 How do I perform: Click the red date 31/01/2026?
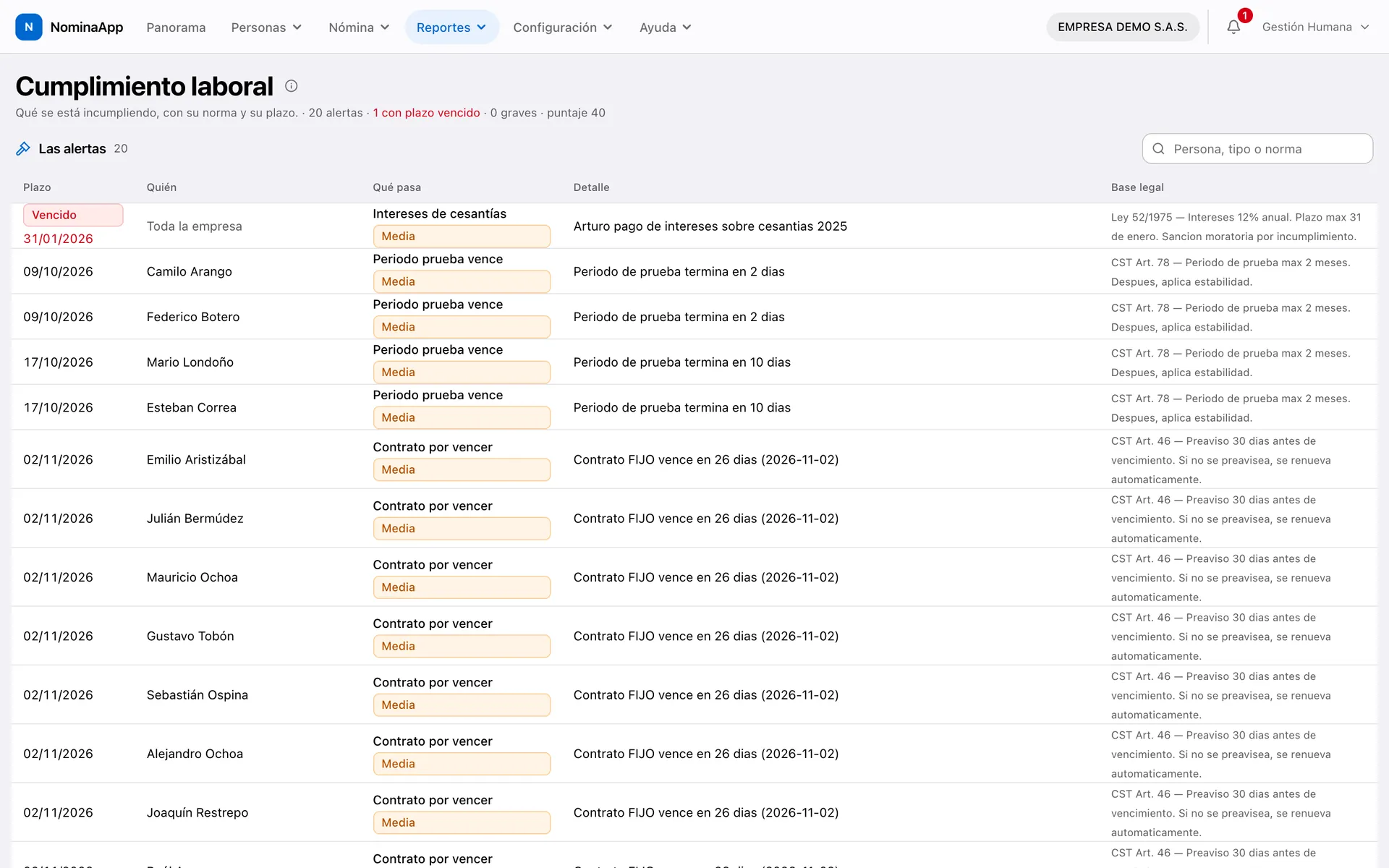(x=58, y=239)
